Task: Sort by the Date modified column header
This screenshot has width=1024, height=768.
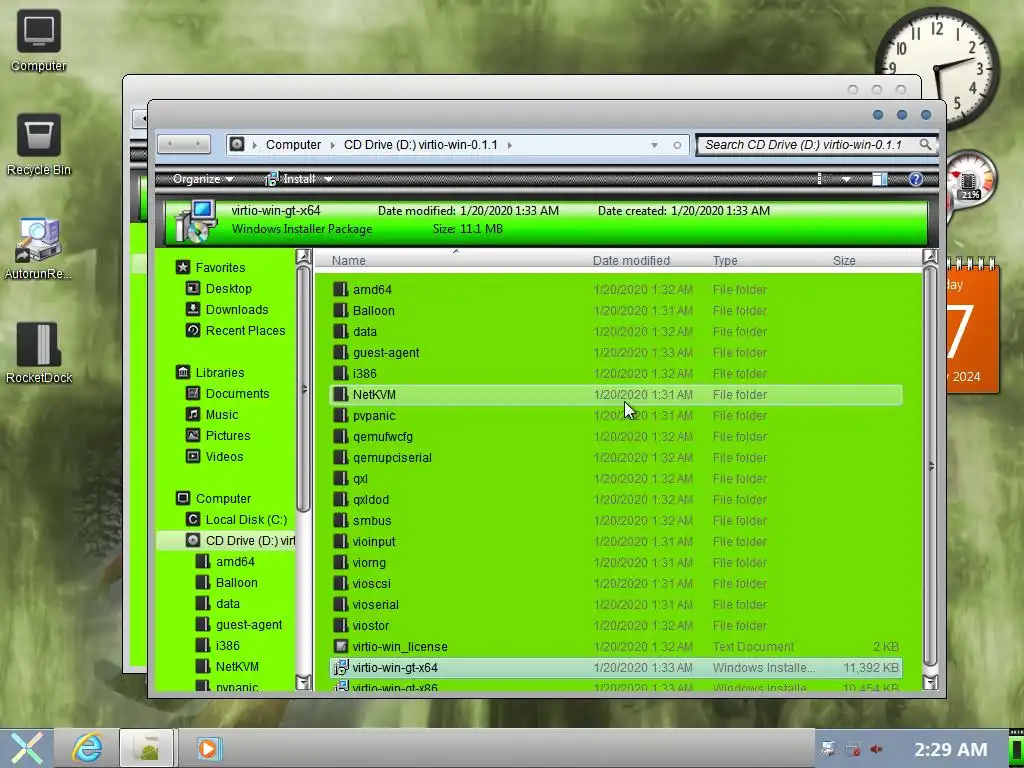Action: pos(632,261)
